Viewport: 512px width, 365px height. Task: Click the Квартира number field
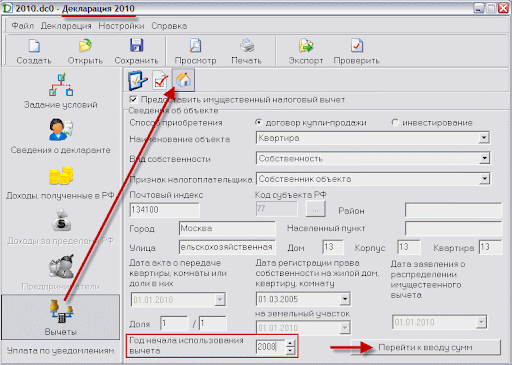(x=490, y=247)
